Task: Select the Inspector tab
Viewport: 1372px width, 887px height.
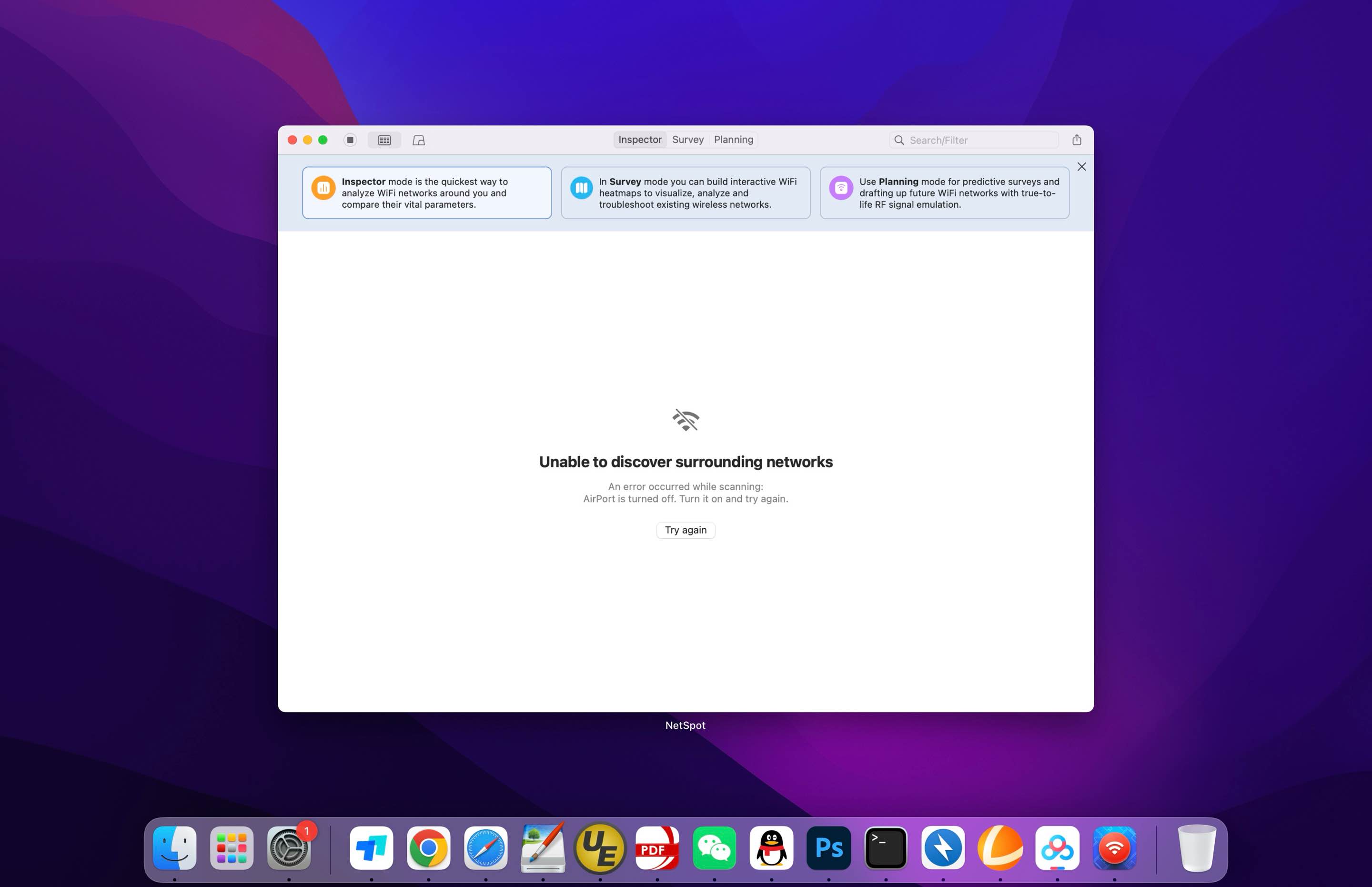Action: click(x=639, y=140)
